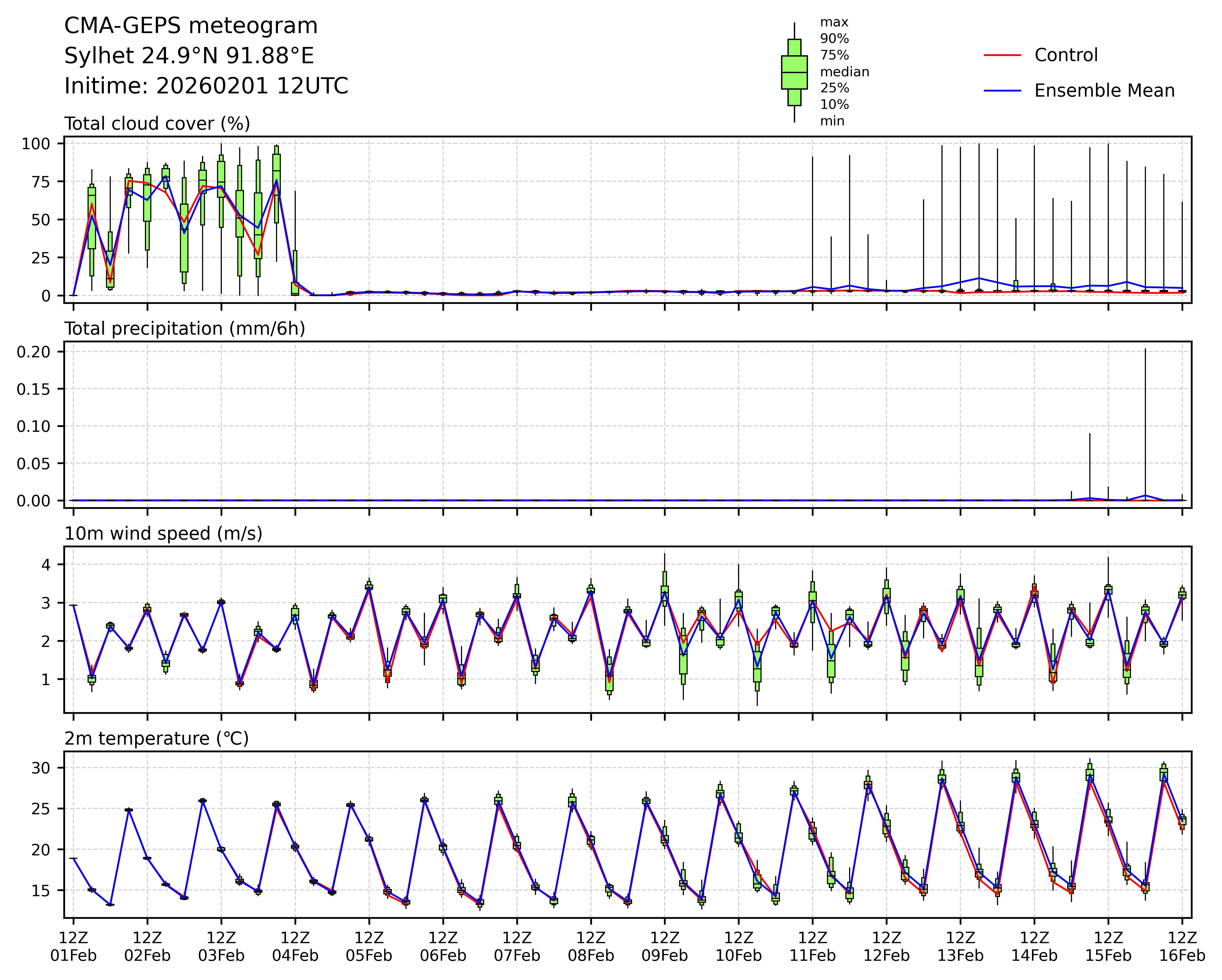
Task: Click the 12Z 13Feb x-axis label
Action: click(x=960, y=946)
